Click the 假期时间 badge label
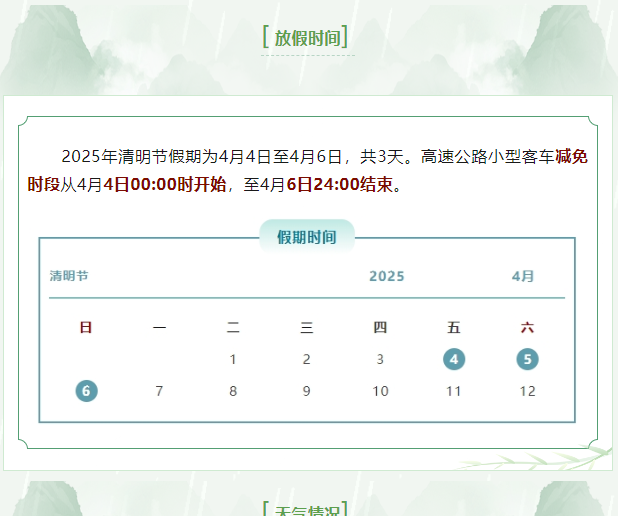Image resolution: width=618 pixels, height=516 pixels. coord(307,237)
